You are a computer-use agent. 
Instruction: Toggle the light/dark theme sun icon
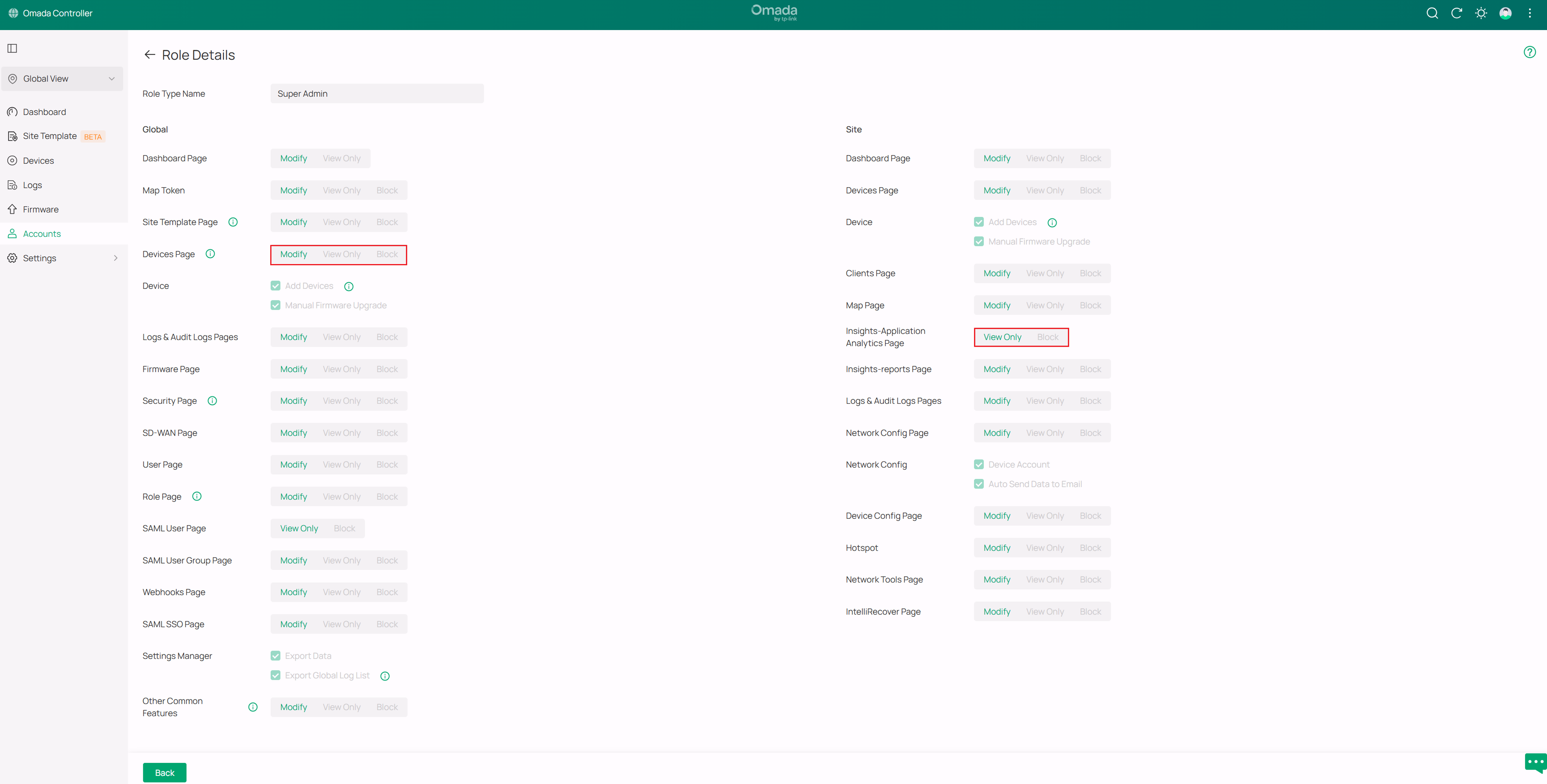click(1481, 13)
